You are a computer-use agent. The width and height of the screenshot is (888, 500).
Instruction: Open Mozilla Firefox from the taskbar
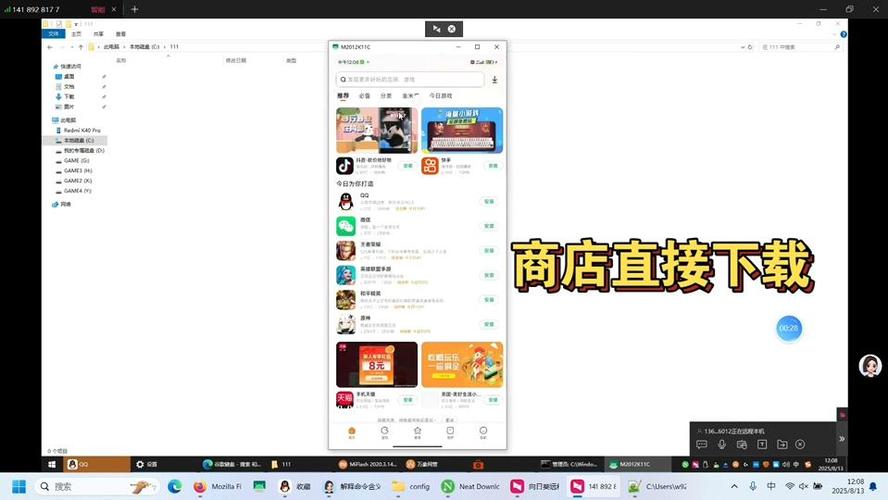tap(217, 486)
